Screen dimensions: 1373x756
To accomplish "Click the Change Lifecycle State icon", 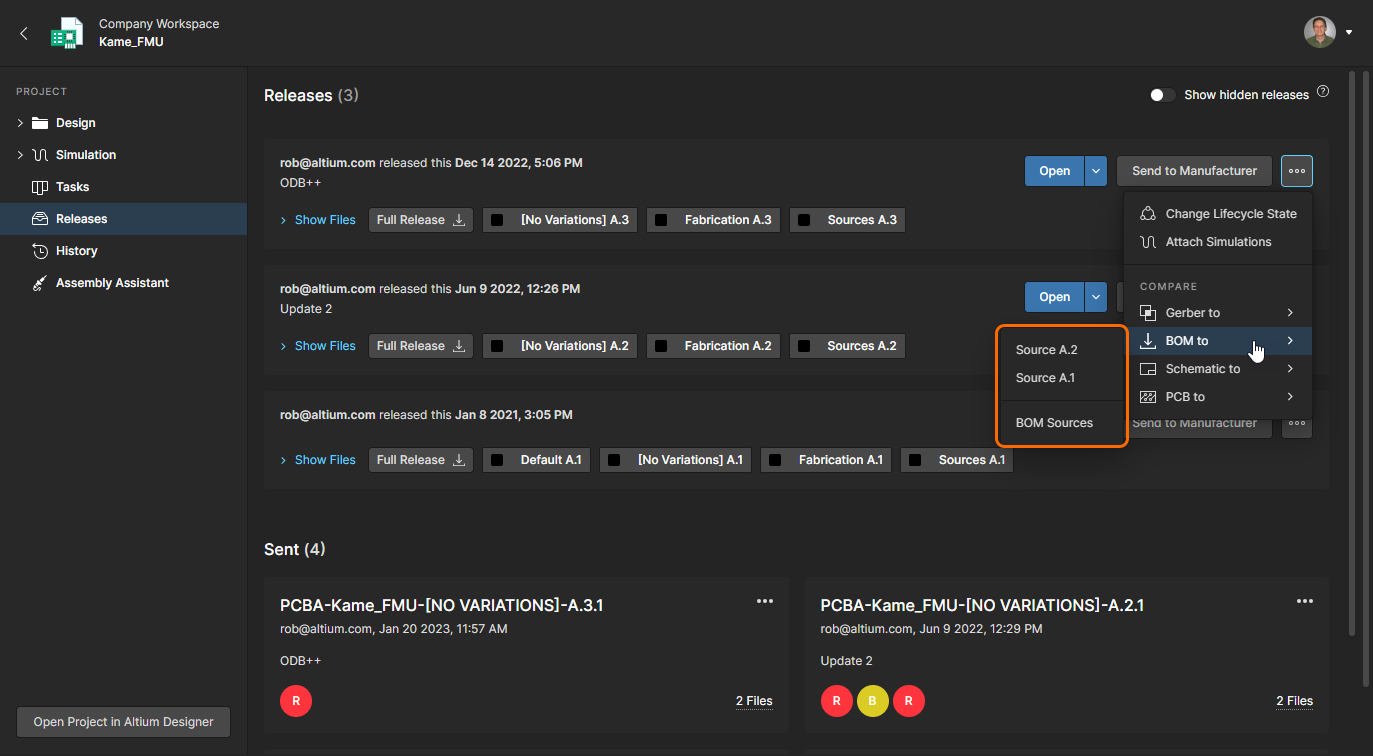I will click(x=1148, y=214).
